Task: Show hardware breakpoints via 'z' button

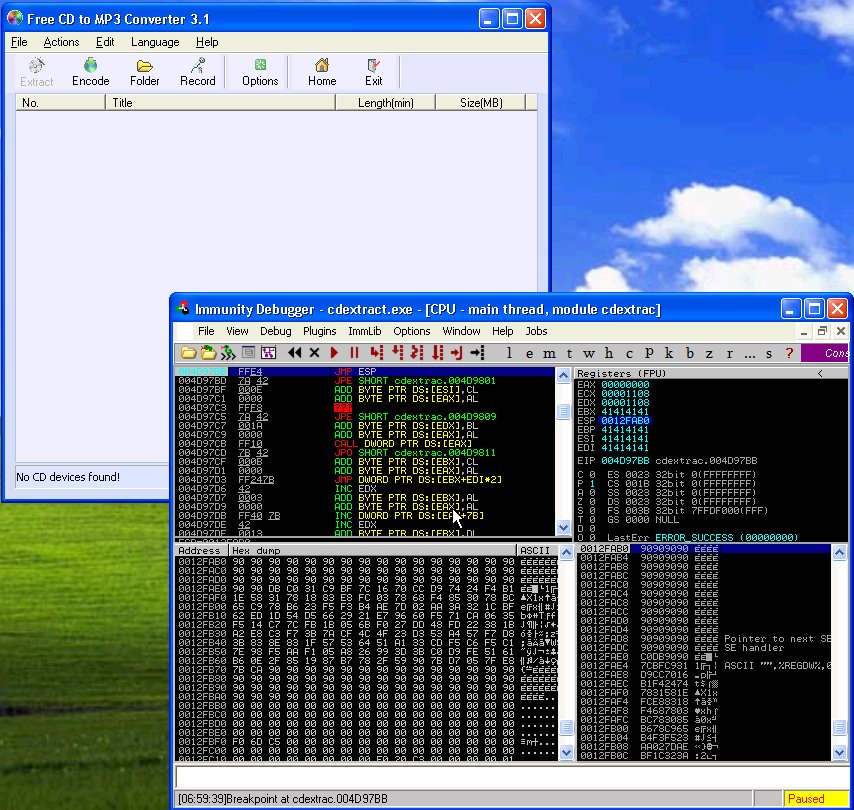Action: click(709, 354)
